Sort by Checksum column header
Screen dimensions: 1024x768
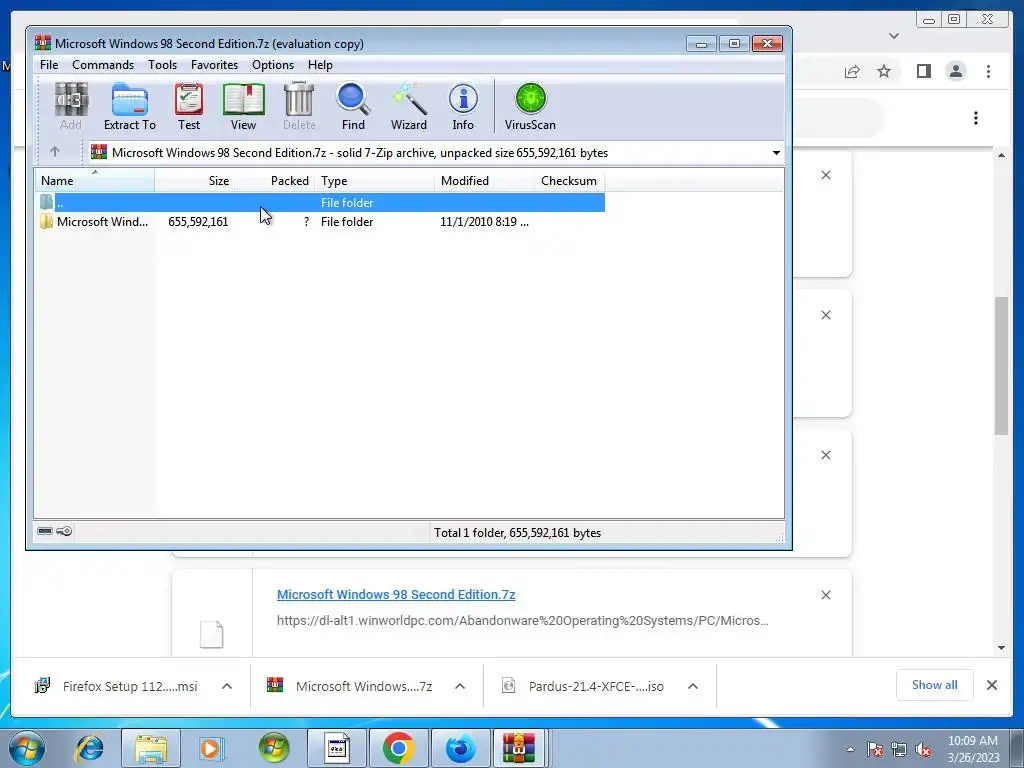coord(569,180)
